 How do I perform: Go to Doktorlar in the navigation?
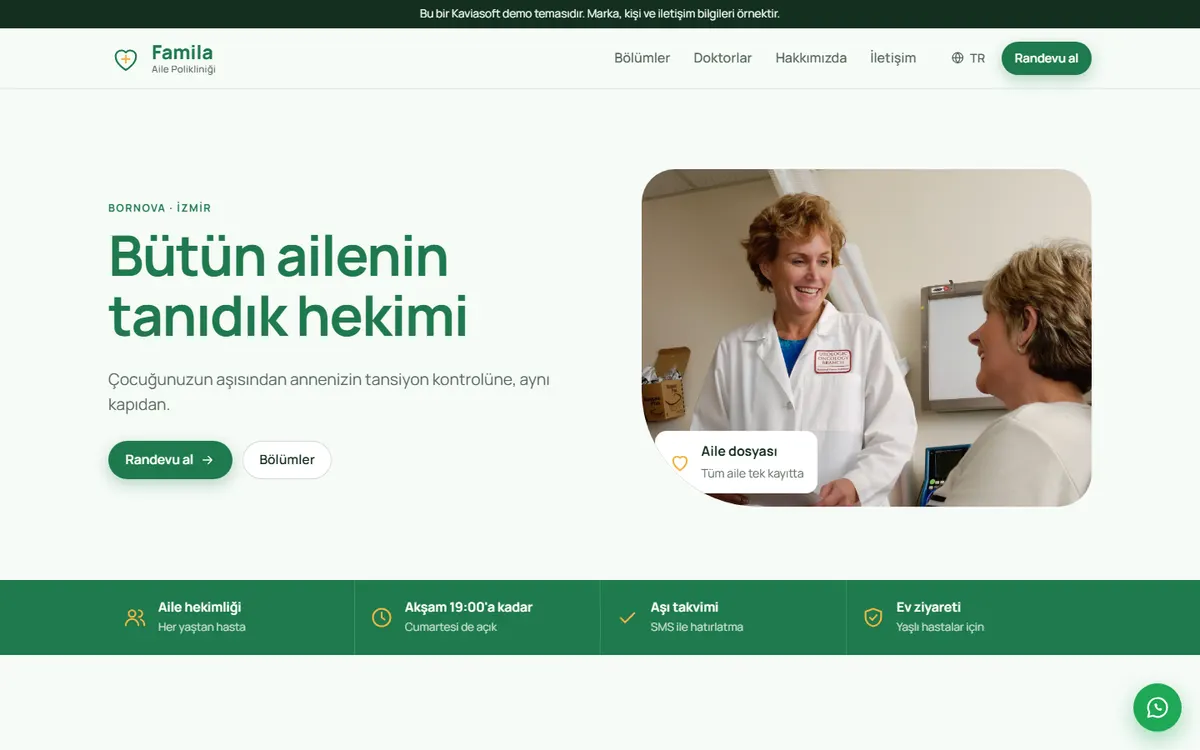tap(723, 58)
